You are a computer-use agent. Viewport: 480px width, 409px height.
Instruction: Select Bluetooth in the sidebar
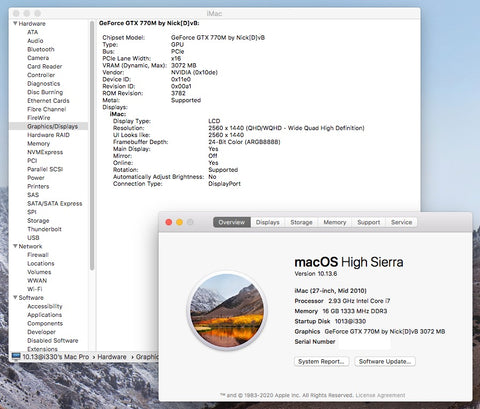tap(41, 49)
